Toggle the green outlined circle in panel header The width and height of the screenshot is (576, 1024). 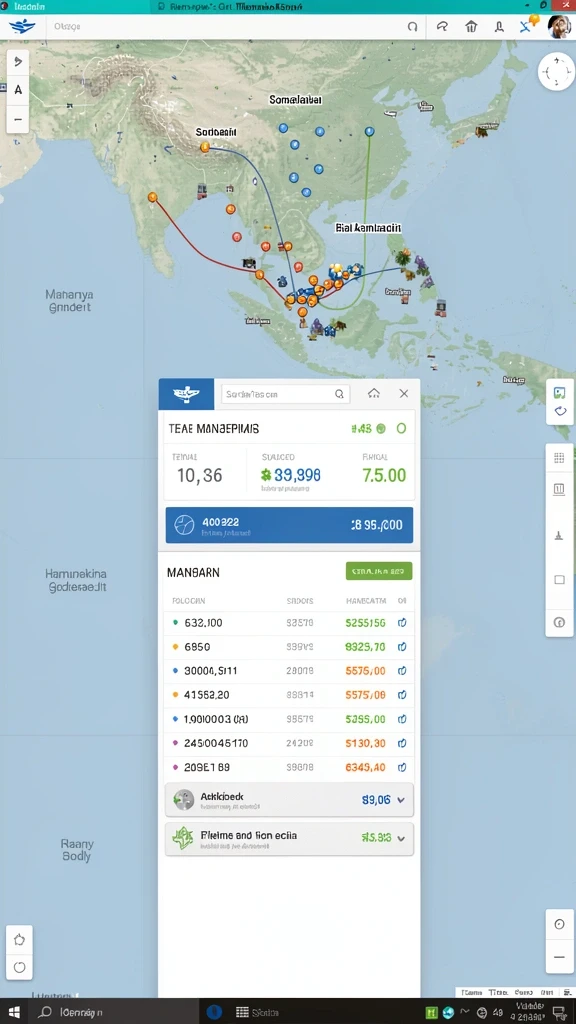coord(402,428)
